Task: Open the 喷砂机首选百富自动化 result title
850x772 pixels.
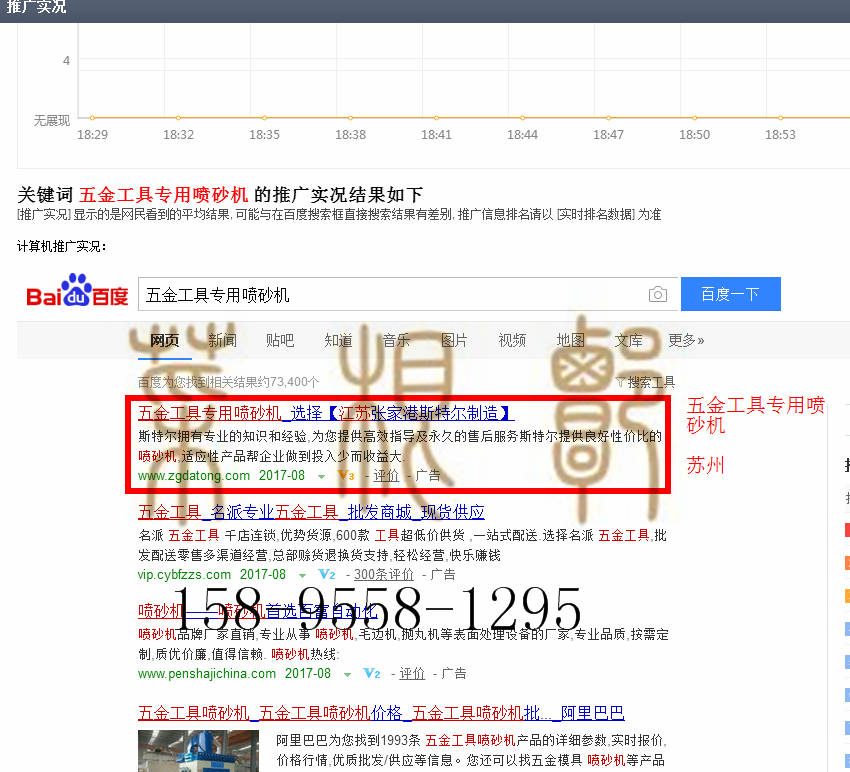Action: pyautogui.click(x=258, y=611)
